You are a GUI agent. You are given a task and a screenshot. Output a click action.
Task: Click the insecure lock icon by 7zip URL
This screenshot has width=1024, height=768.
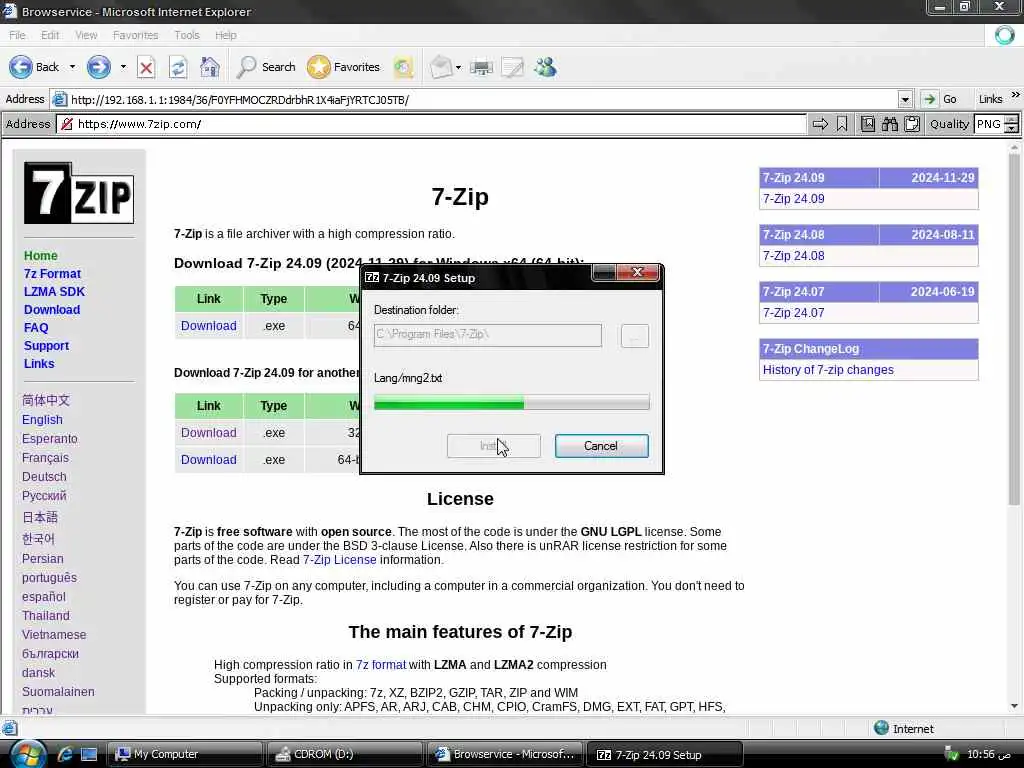point(67,124)
